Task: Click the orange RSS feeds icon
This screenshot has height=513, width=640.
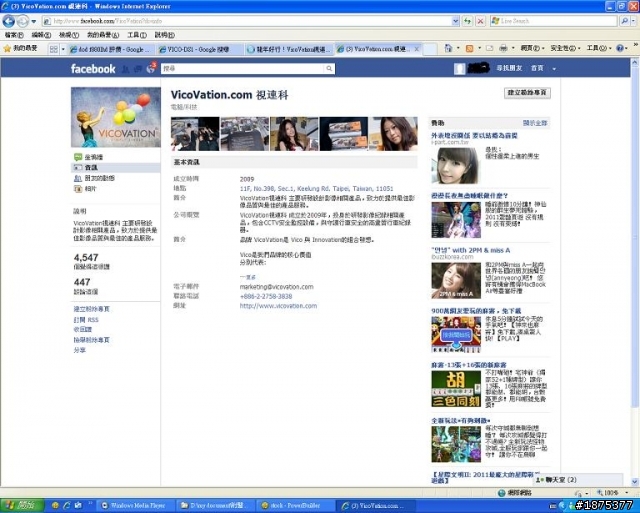Action: pos(469,49)
